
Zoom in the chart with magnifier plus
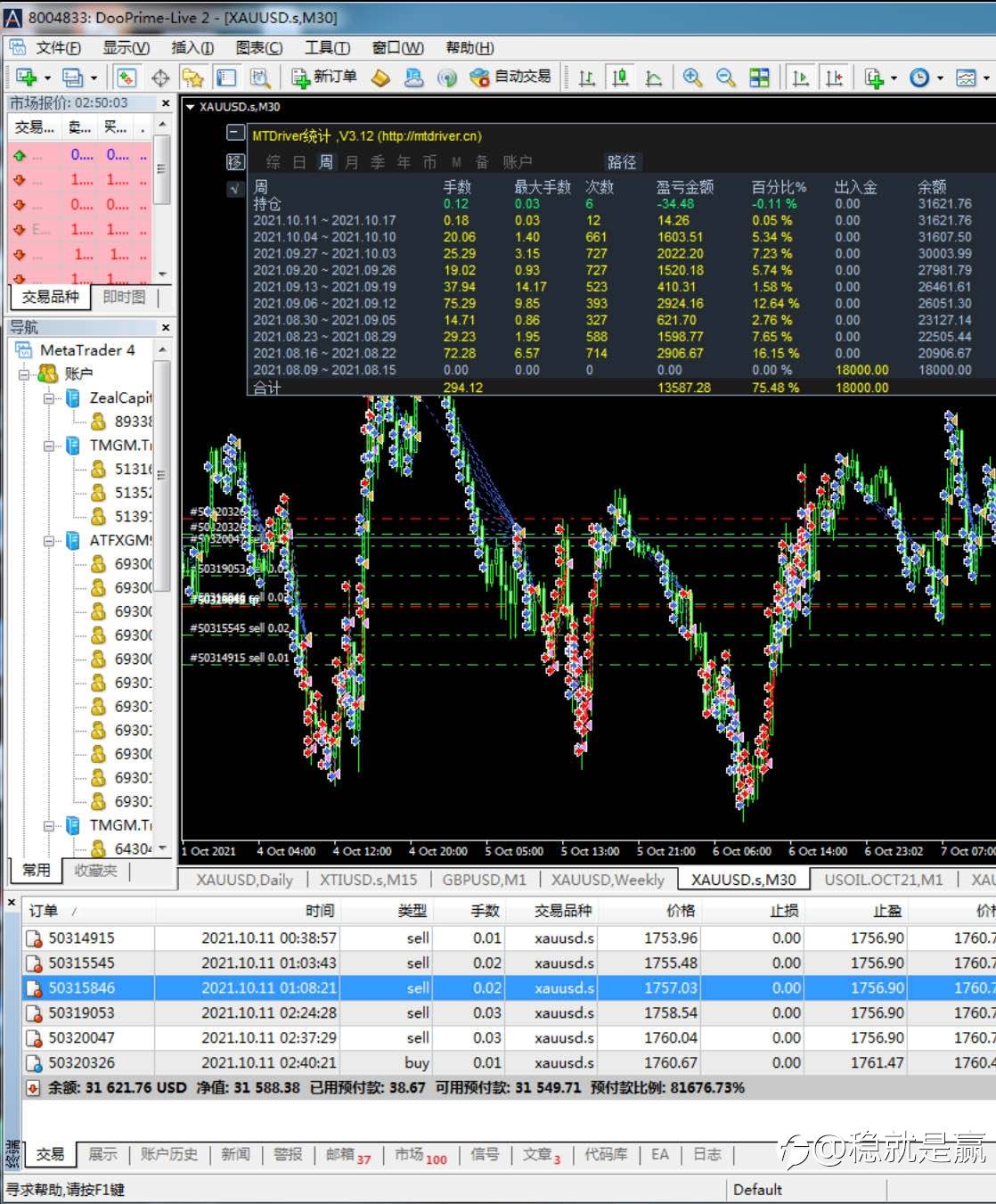click(x=692, y=78)
